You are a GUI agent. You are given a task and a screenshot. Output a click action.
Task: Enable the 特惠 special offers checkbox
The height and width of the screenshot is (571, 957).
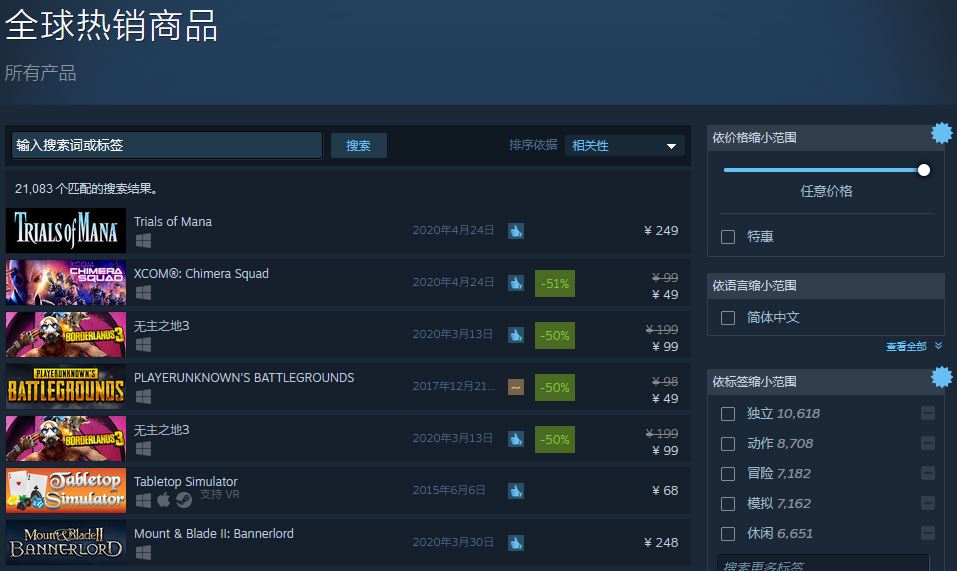[x=728, y=237]
